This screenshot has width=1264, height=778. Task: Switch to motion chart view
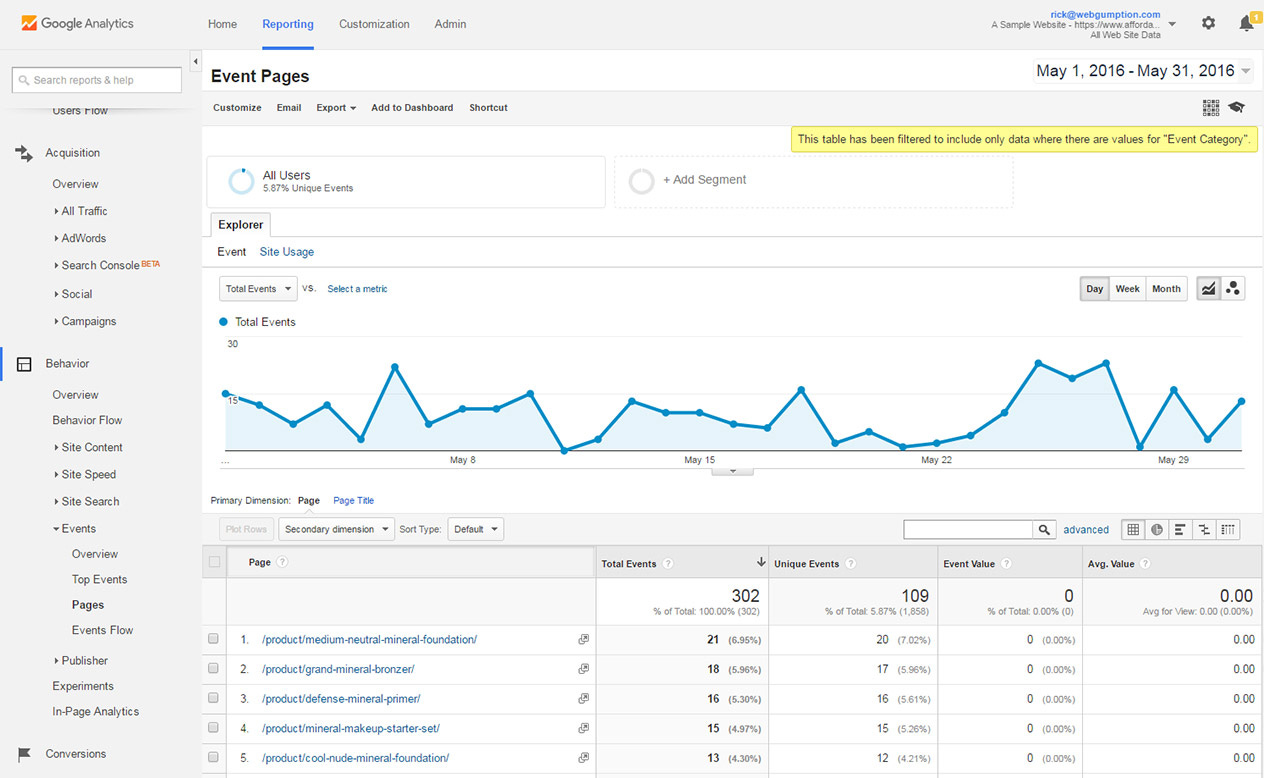click(1233, 289)
